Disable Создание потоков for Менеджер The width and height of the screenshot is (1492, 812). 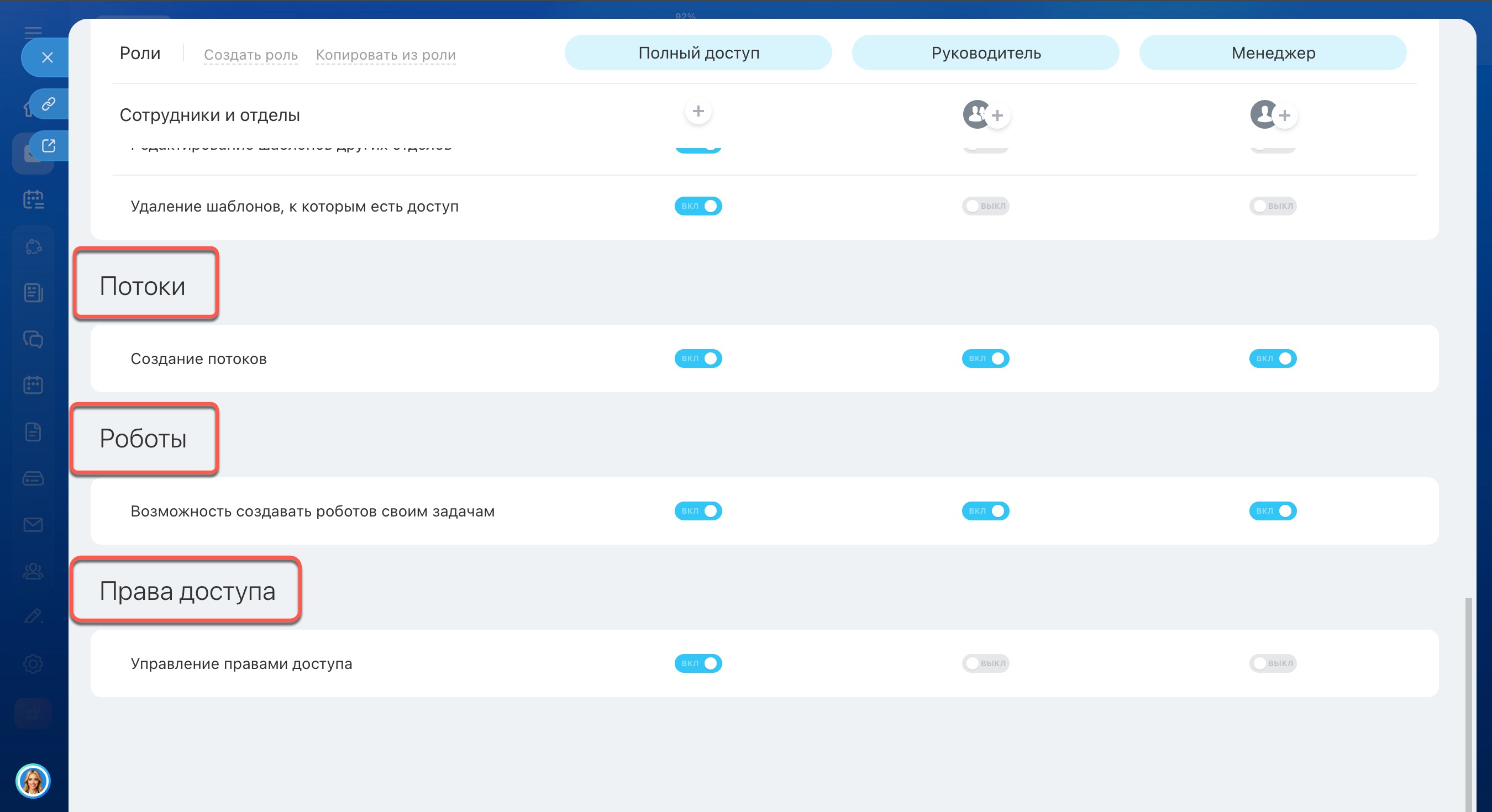click(1273, 358)
